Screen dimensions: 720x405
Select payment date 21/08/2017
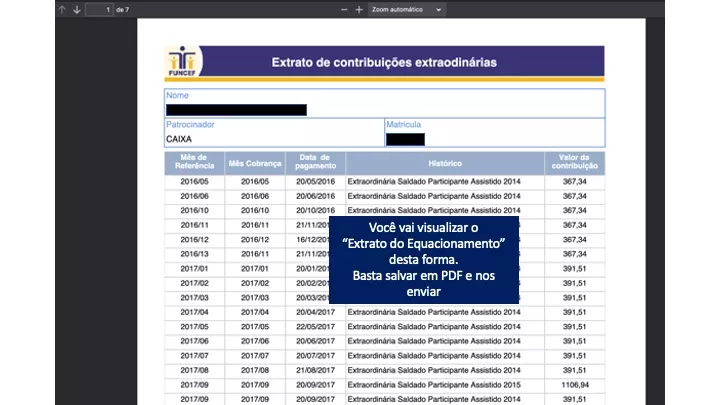click(x=315, y=371)
